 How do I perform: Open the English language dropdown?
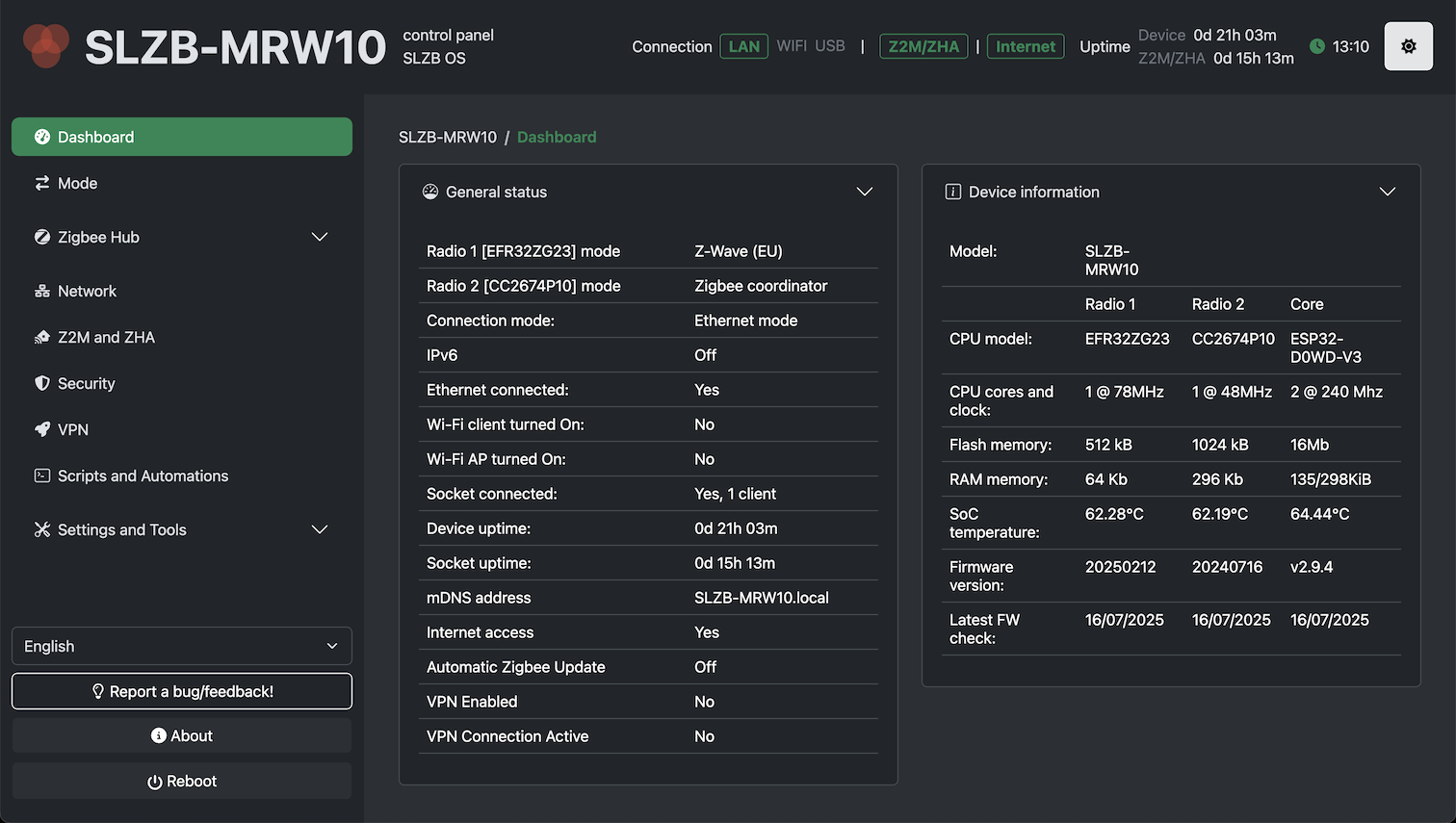tap(181, 646)
